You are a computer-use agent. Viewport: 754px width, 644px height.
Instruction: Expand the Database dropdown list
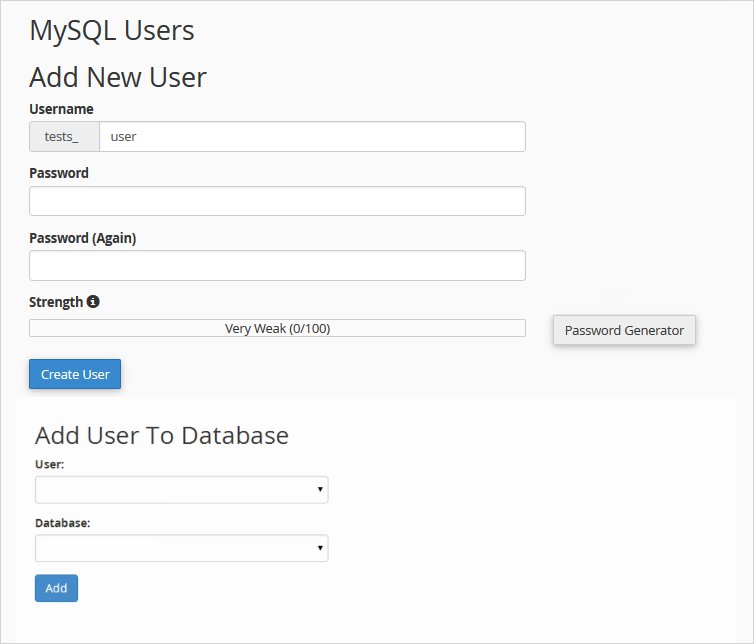point(181,548)
